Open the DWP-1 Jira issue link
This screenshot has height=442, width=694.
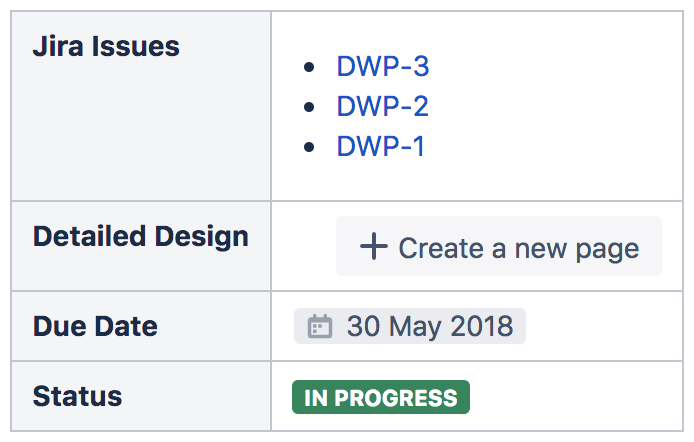tap(380, 146)
